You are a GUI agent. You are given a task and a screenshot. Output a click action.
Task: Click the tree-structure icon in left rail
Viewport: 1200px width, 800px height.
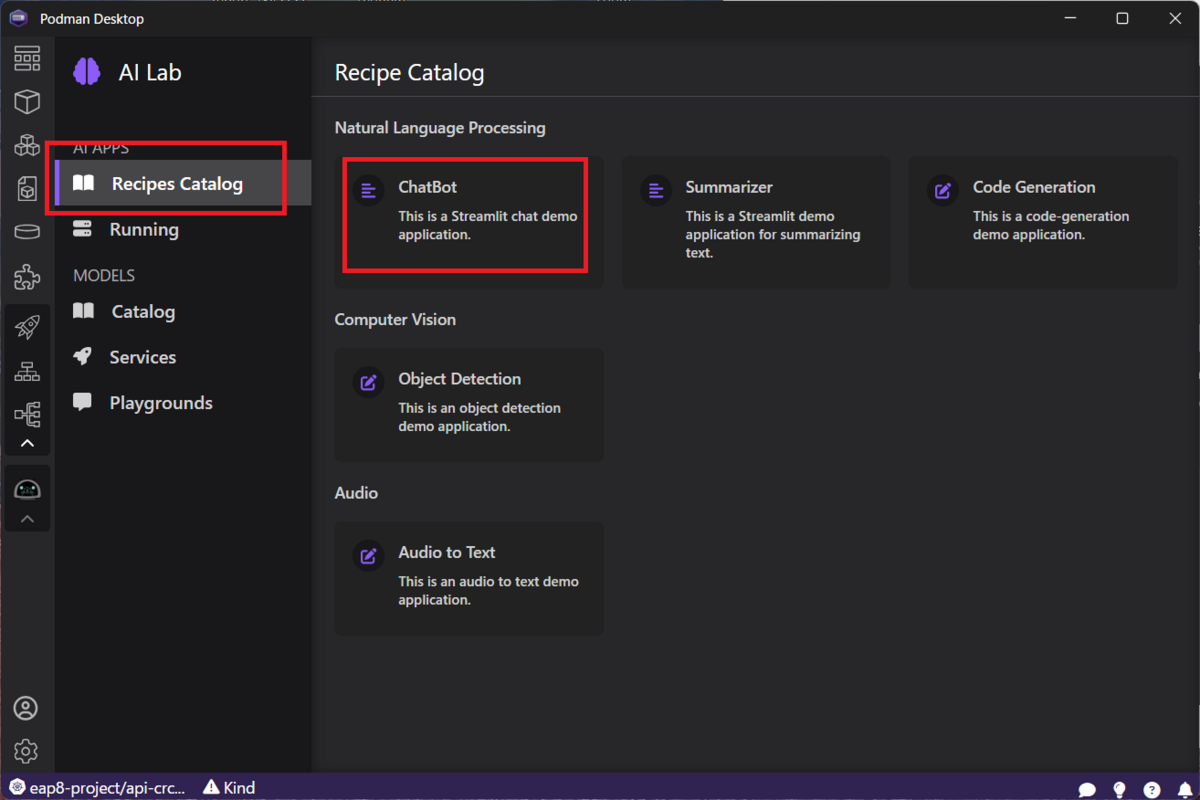(27, 413)
